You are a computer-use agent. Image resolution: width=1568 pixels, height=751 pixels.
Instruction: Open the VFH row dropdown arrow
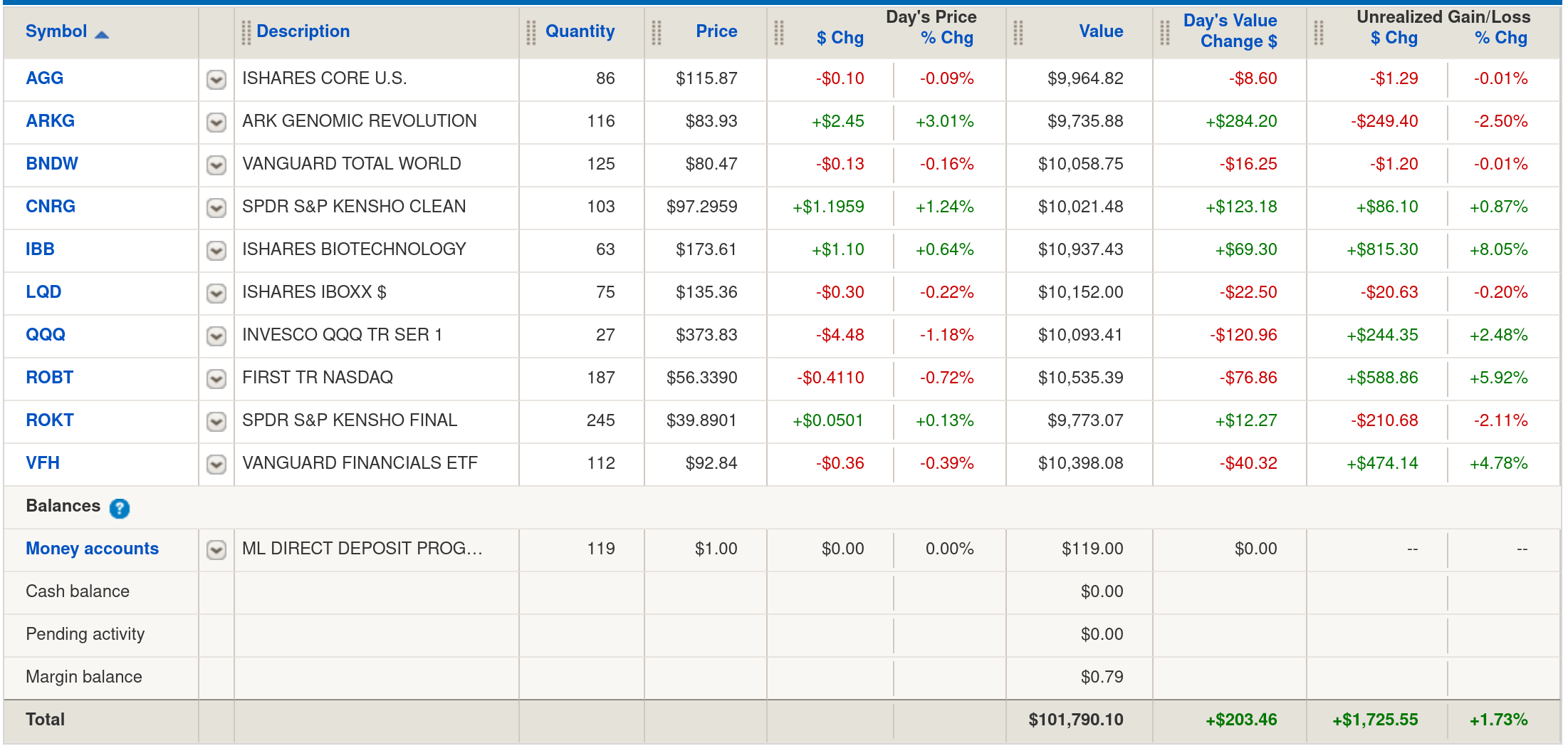pos(216,464)
